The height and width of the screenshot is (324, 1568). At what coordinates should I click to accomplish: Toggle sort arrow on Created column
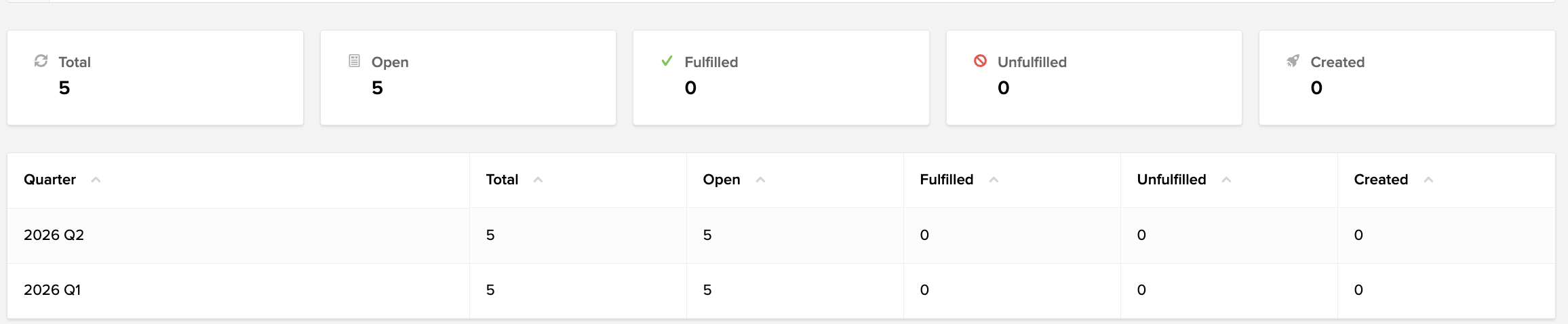[1428, 180]
